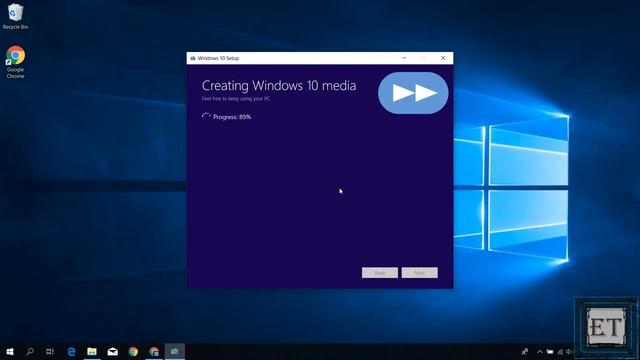Open File Explorer from taskbar
The height and width of the screenshot is (360, 640).
coord(92,351)
